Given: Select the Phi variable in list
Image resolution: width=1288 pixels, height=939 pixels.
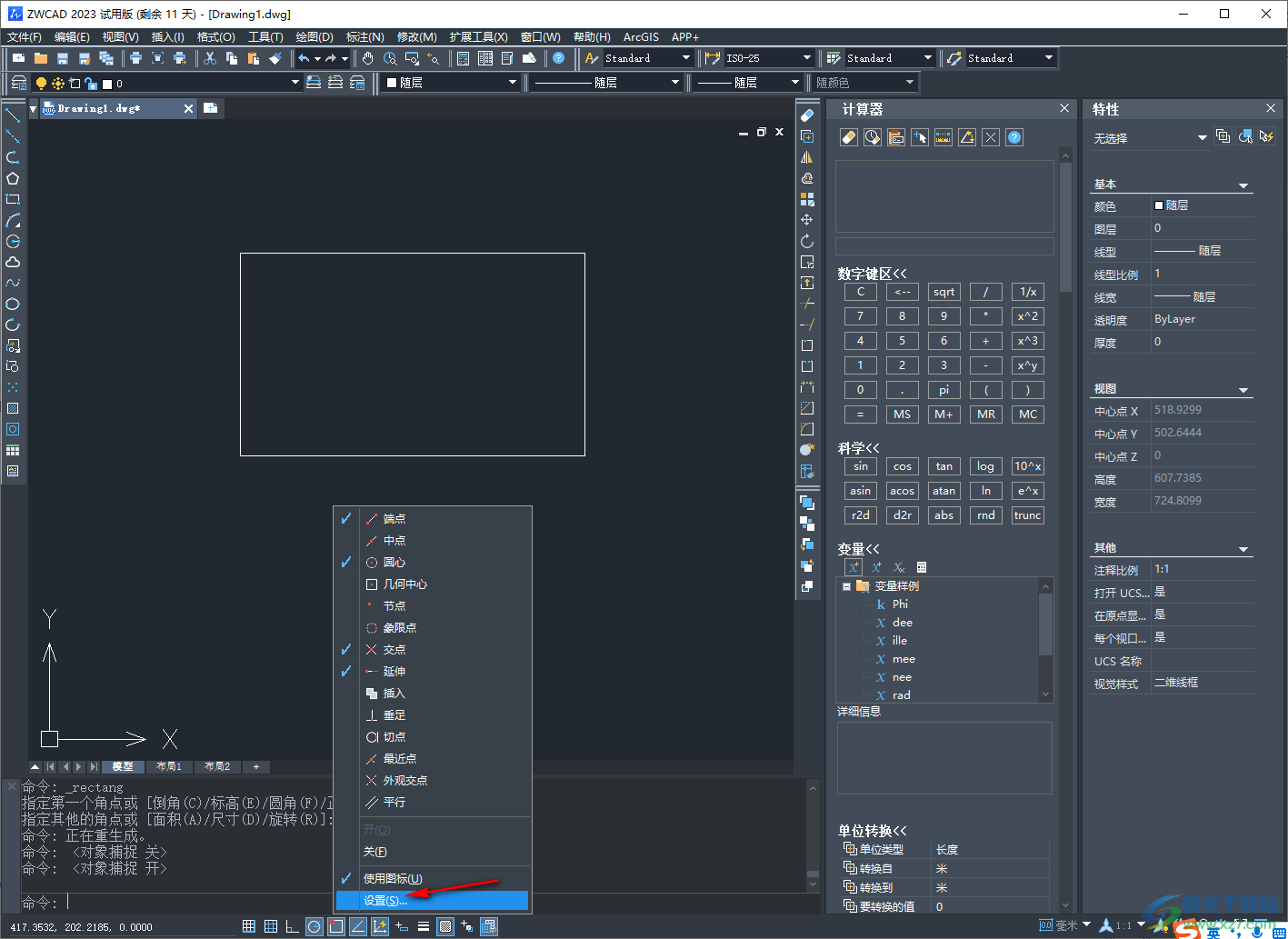Looking at the screenshot, I should point(900,604).
